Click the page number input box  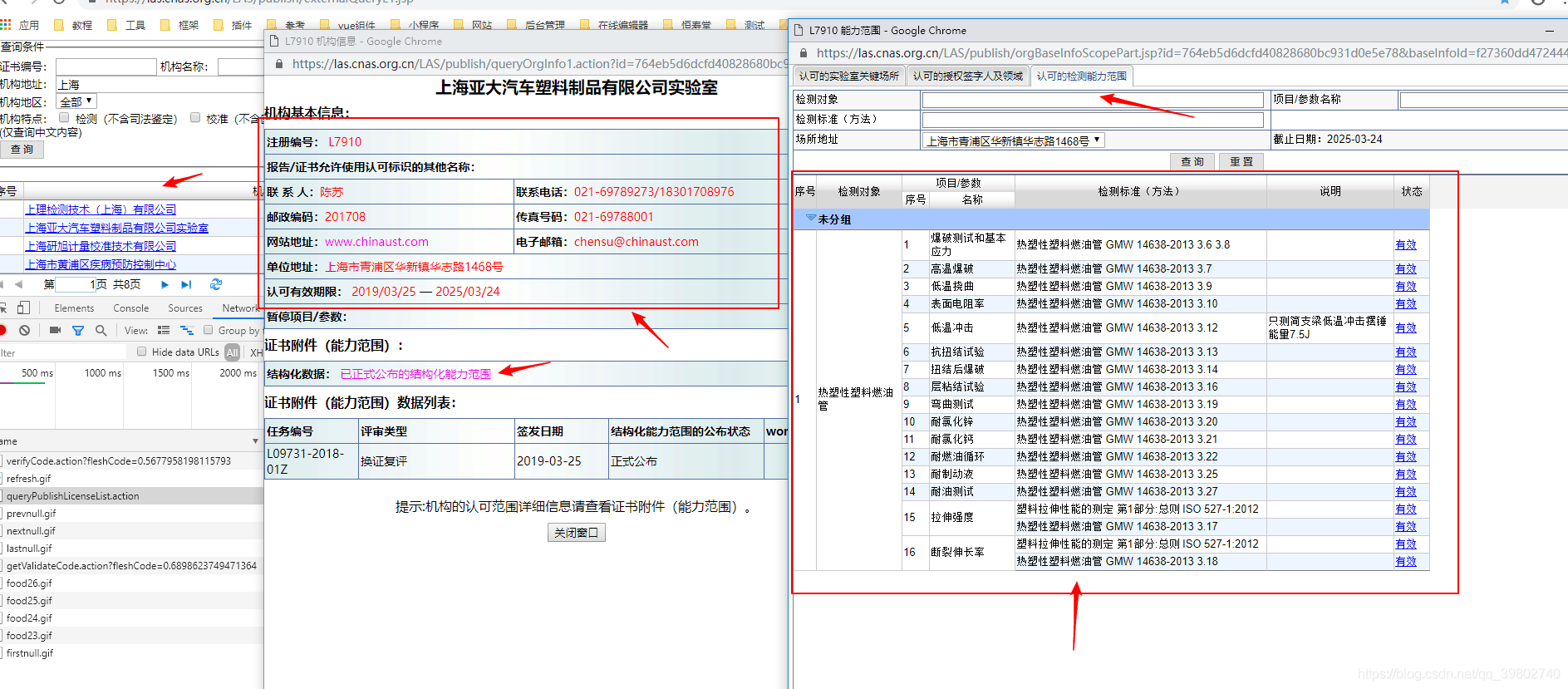[x=74, y=284]
